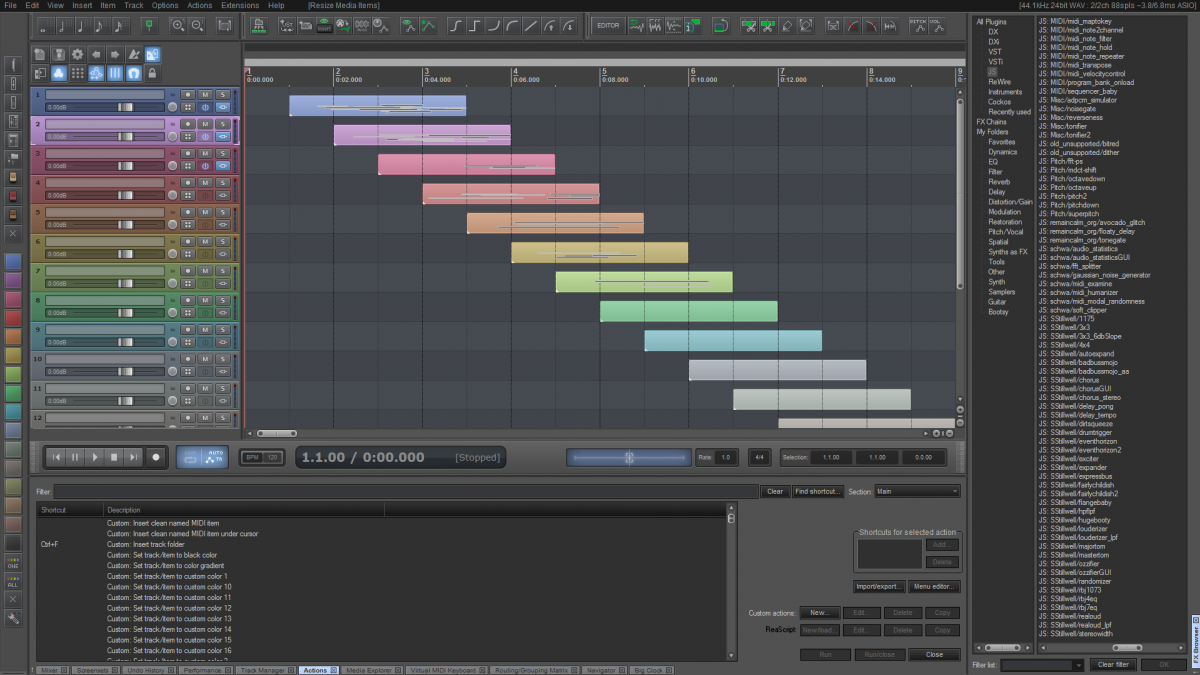1200x675 pixels.
Task: Click the PITCH envelope toolbar icon
Action: pos(918,25)
